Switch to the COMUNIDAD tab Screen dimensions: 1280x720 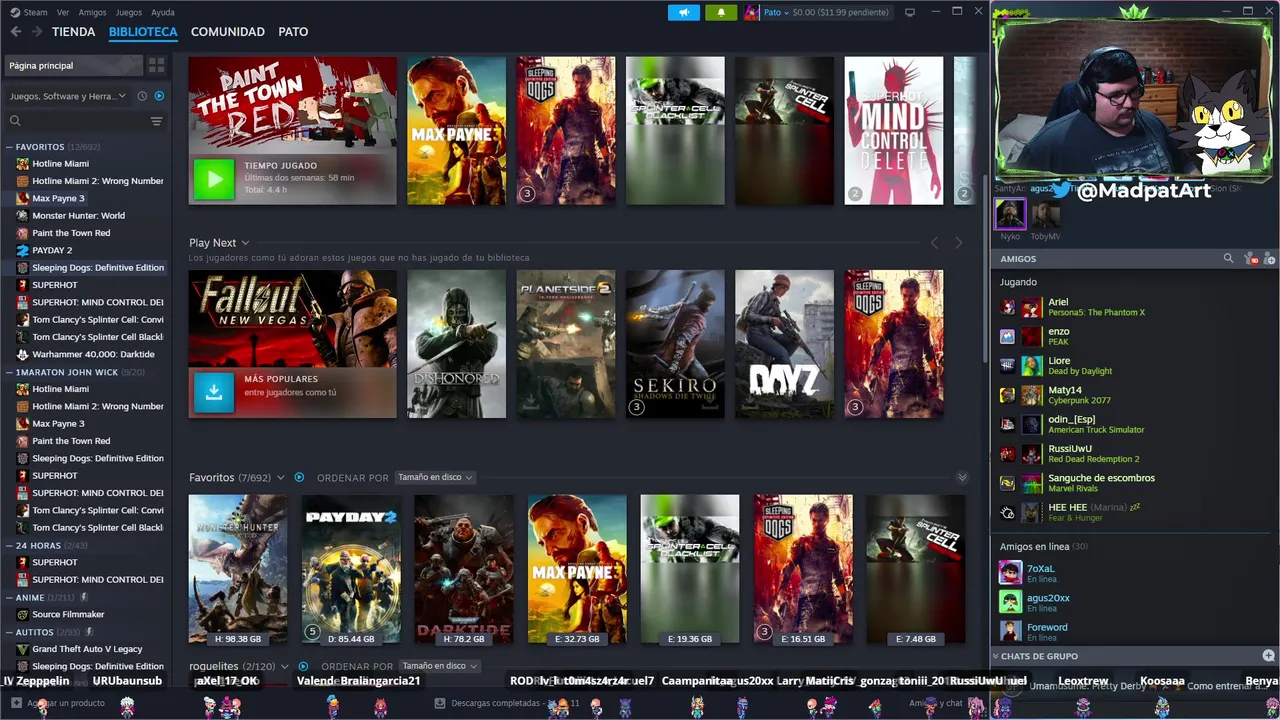pyautogui.click(x=228, y=32)
